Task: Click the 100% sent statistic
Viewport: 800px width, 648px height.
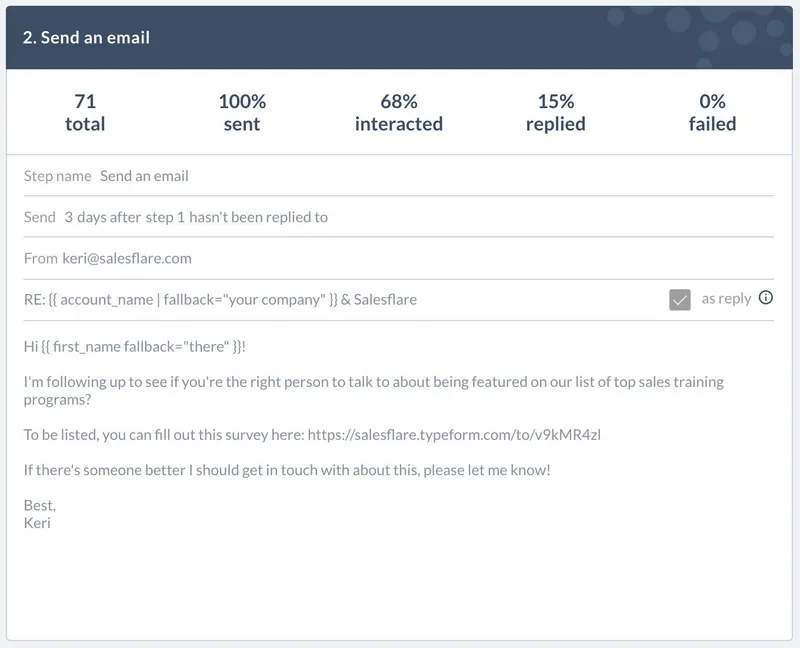Action: [x=242, y=112]
